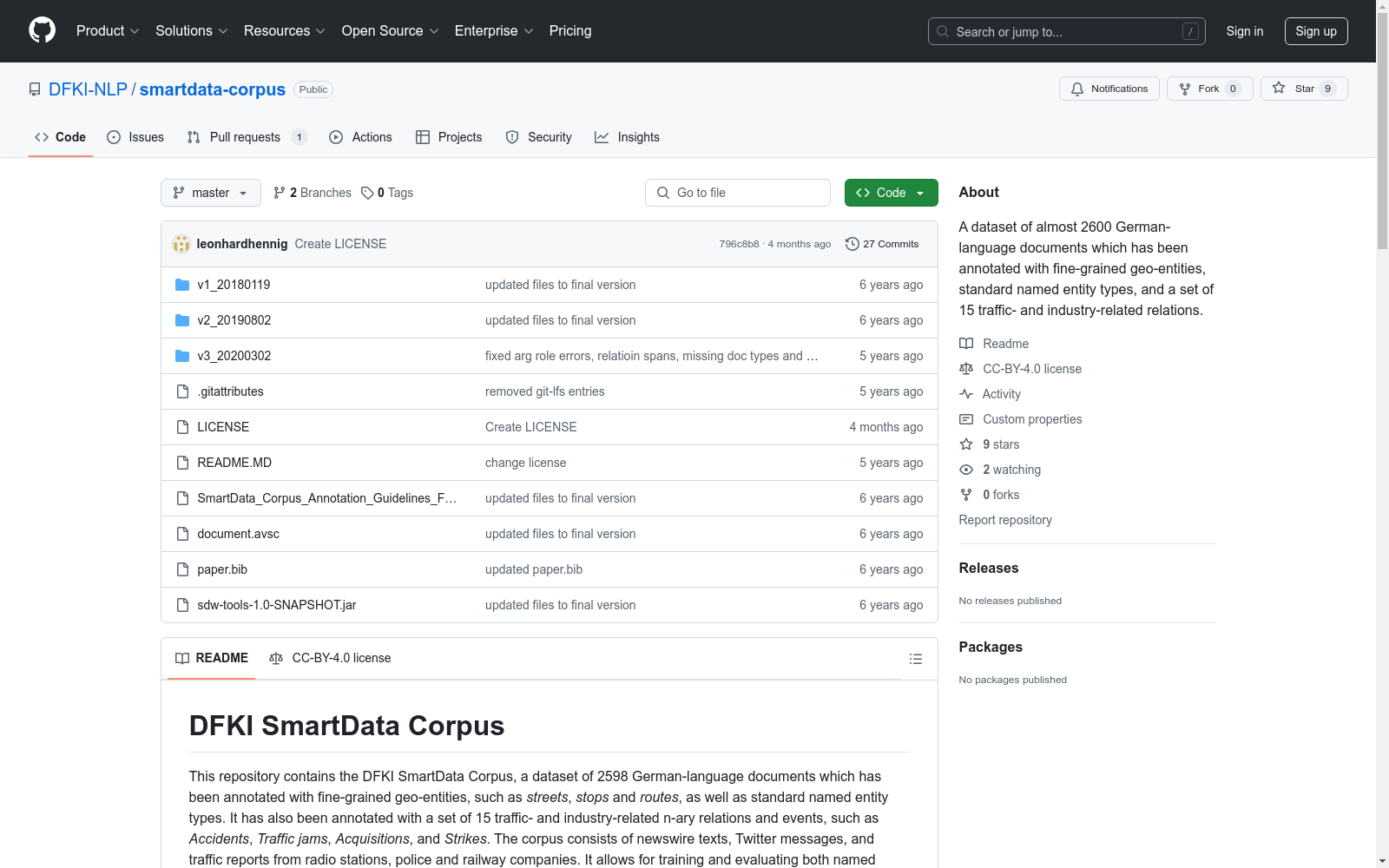
Task: Open the Product dropdown menu
Action: pos(108,31)
